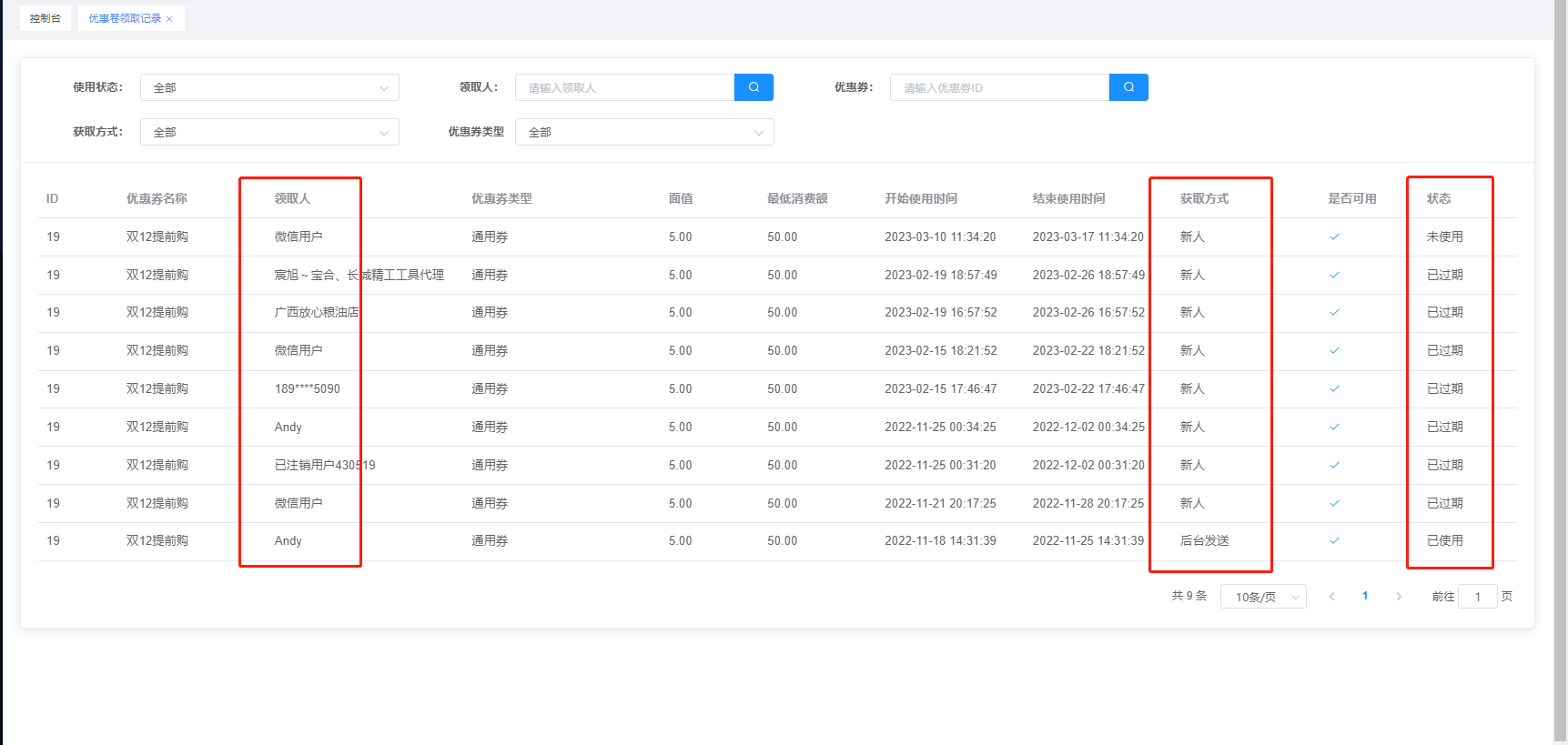
Task: Open the 获取方式 filter dropdown
Action: [269, 133]
